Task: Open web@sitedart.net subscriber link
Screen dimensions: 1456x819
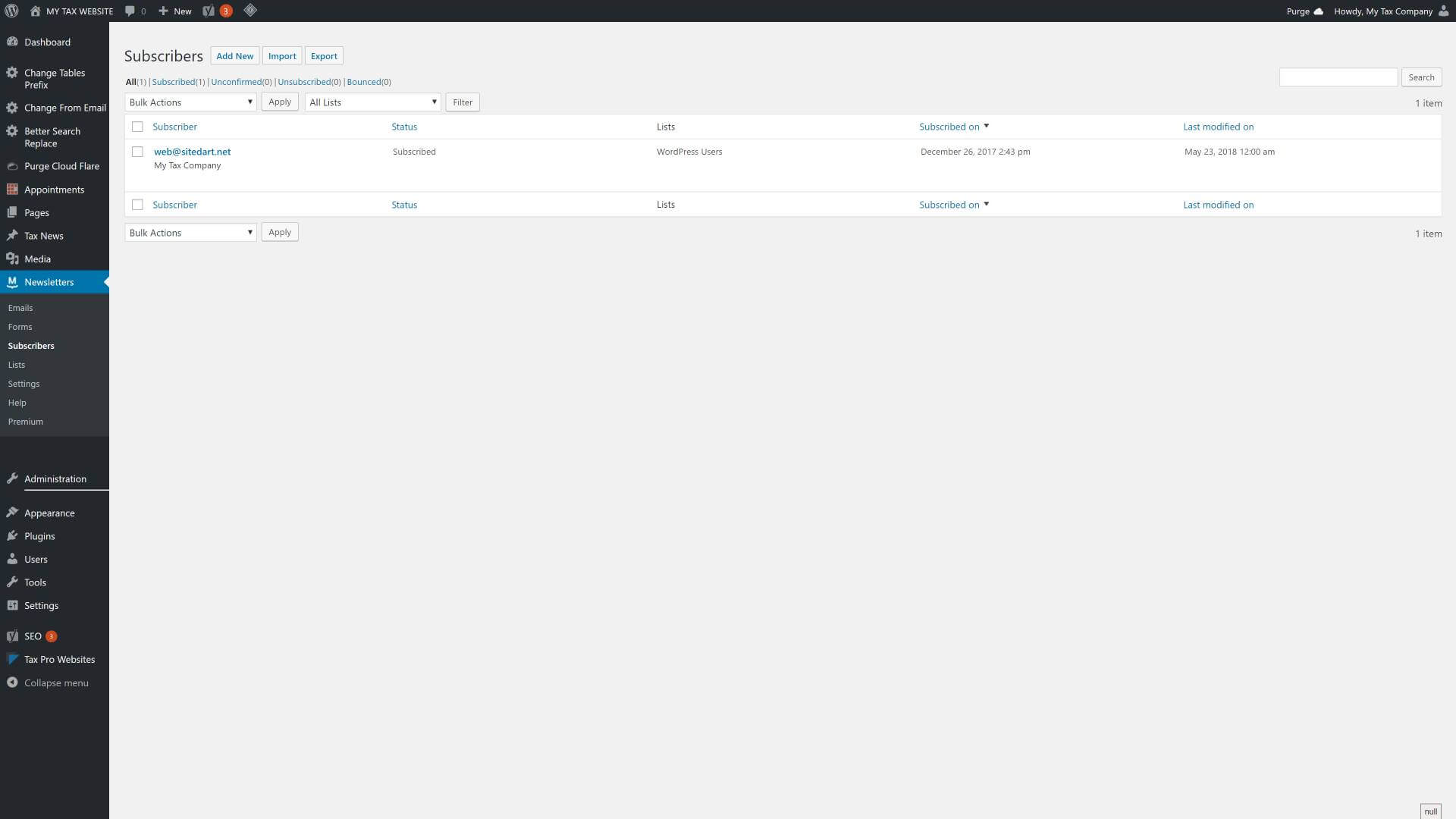Action: click(x=193, y=152)
